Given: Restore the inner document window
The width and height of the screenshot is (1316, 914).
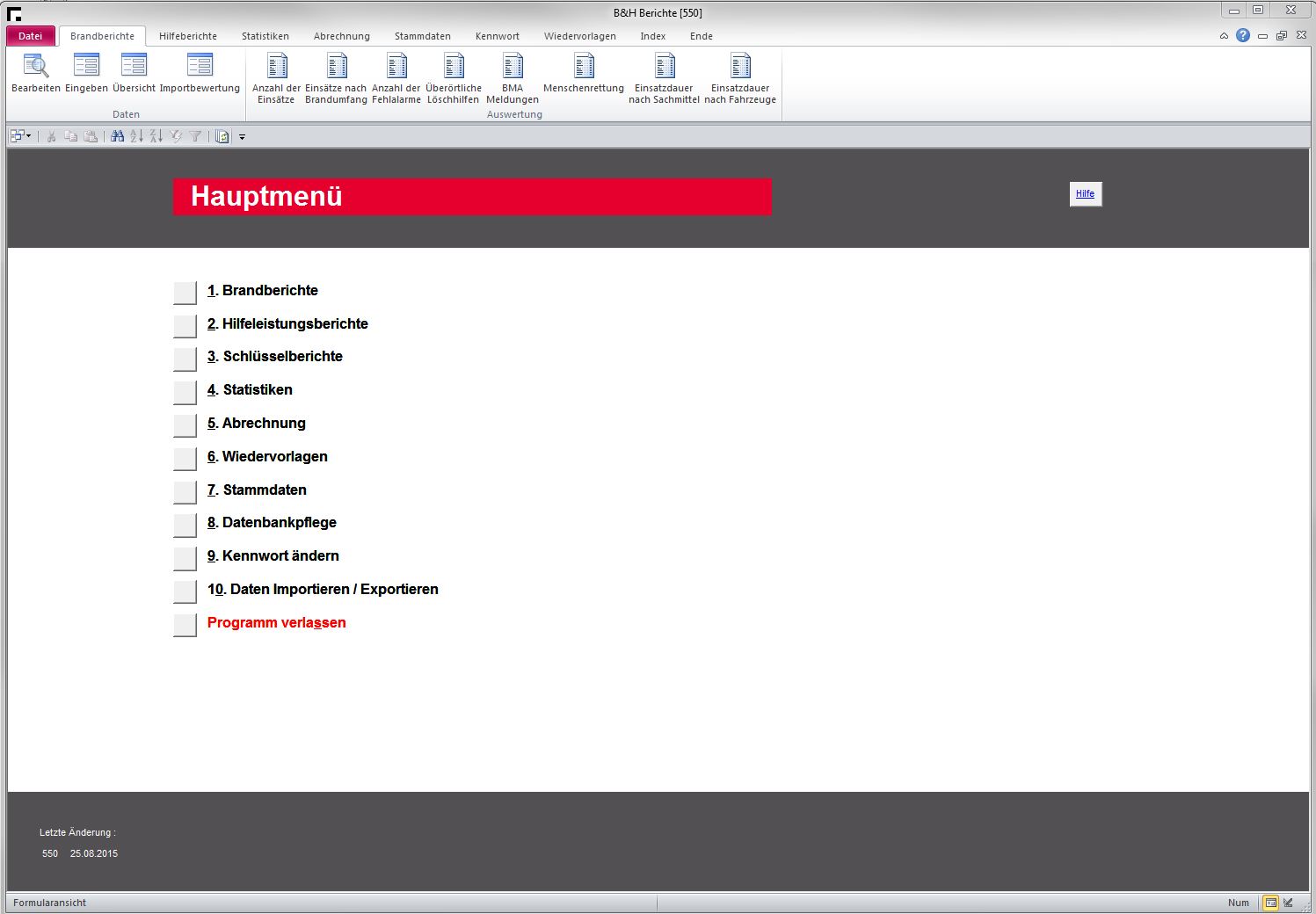Looking at the screenshot, I should point(1281,36).
